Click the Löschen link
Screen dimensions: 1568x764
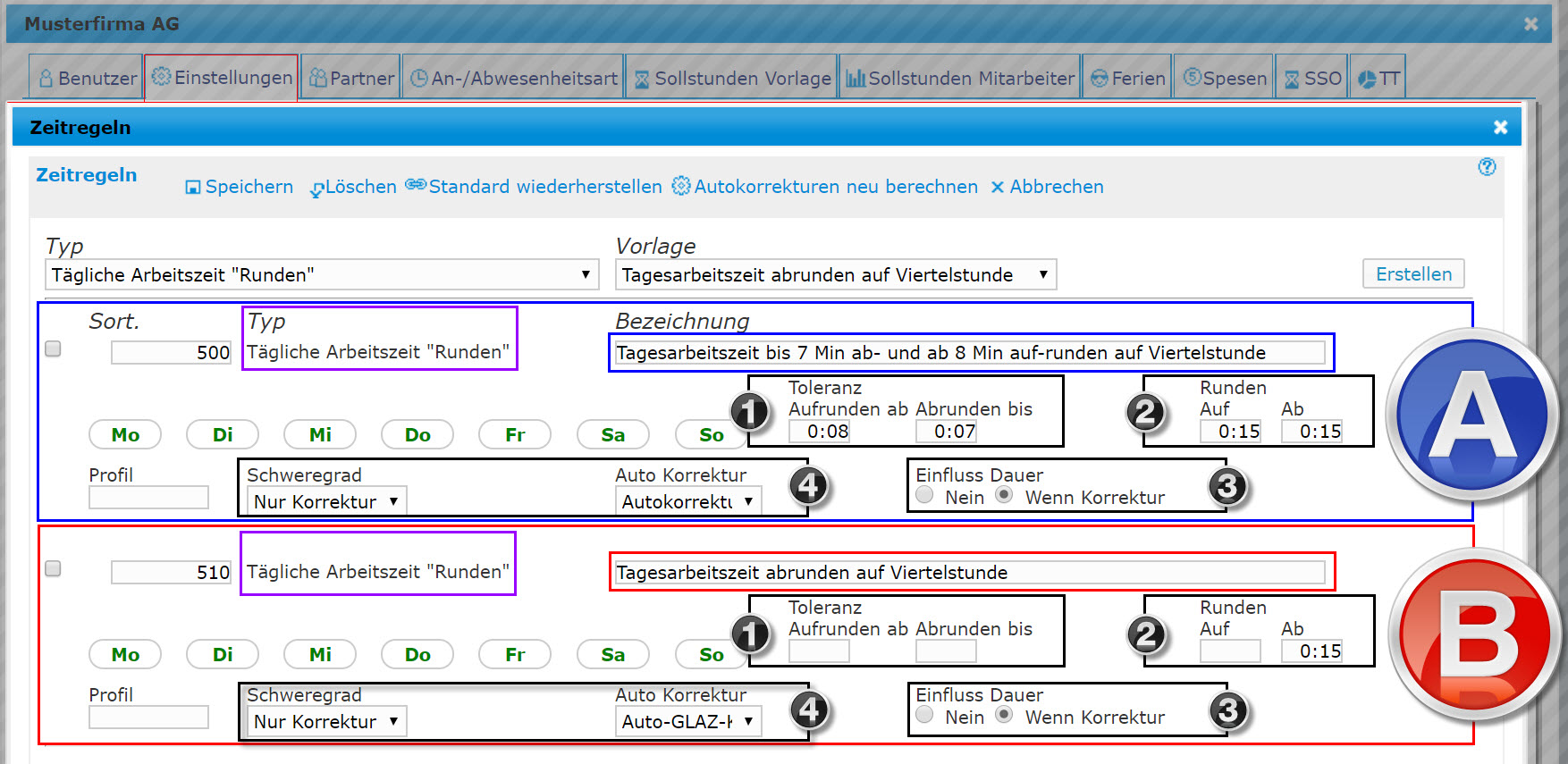[361, 187]
